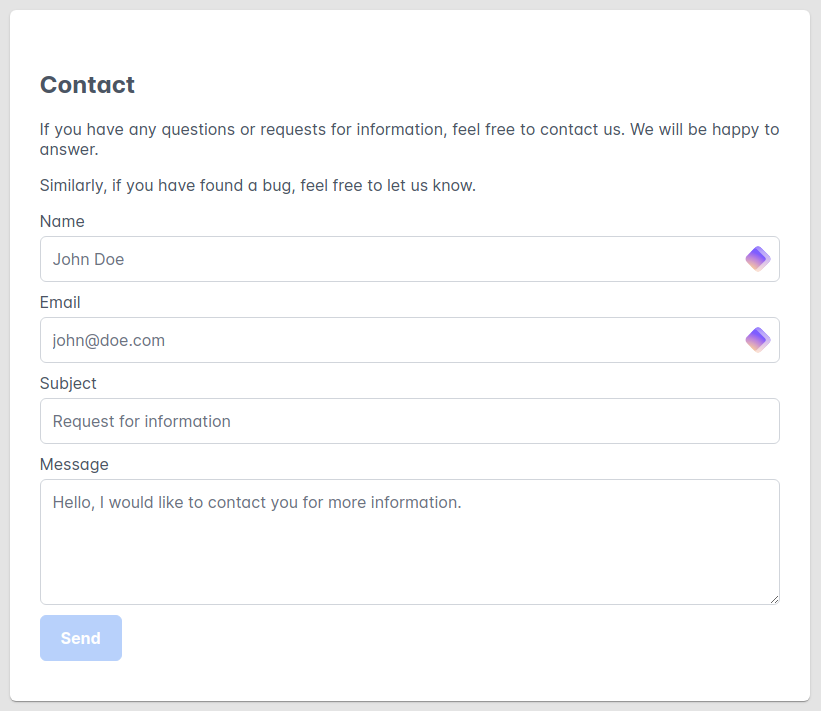Click the Contact heading
821x711 pixels.
(x=87, y=85)
